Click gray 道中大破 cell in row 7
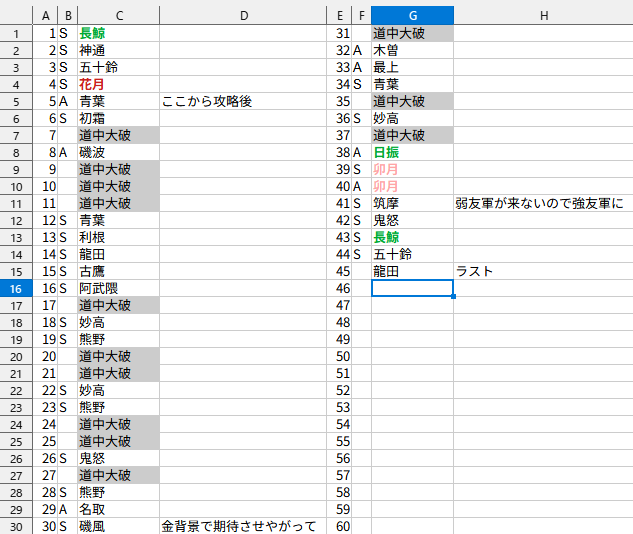The height and width of the screenshot is (534, 633). point(118,135)
